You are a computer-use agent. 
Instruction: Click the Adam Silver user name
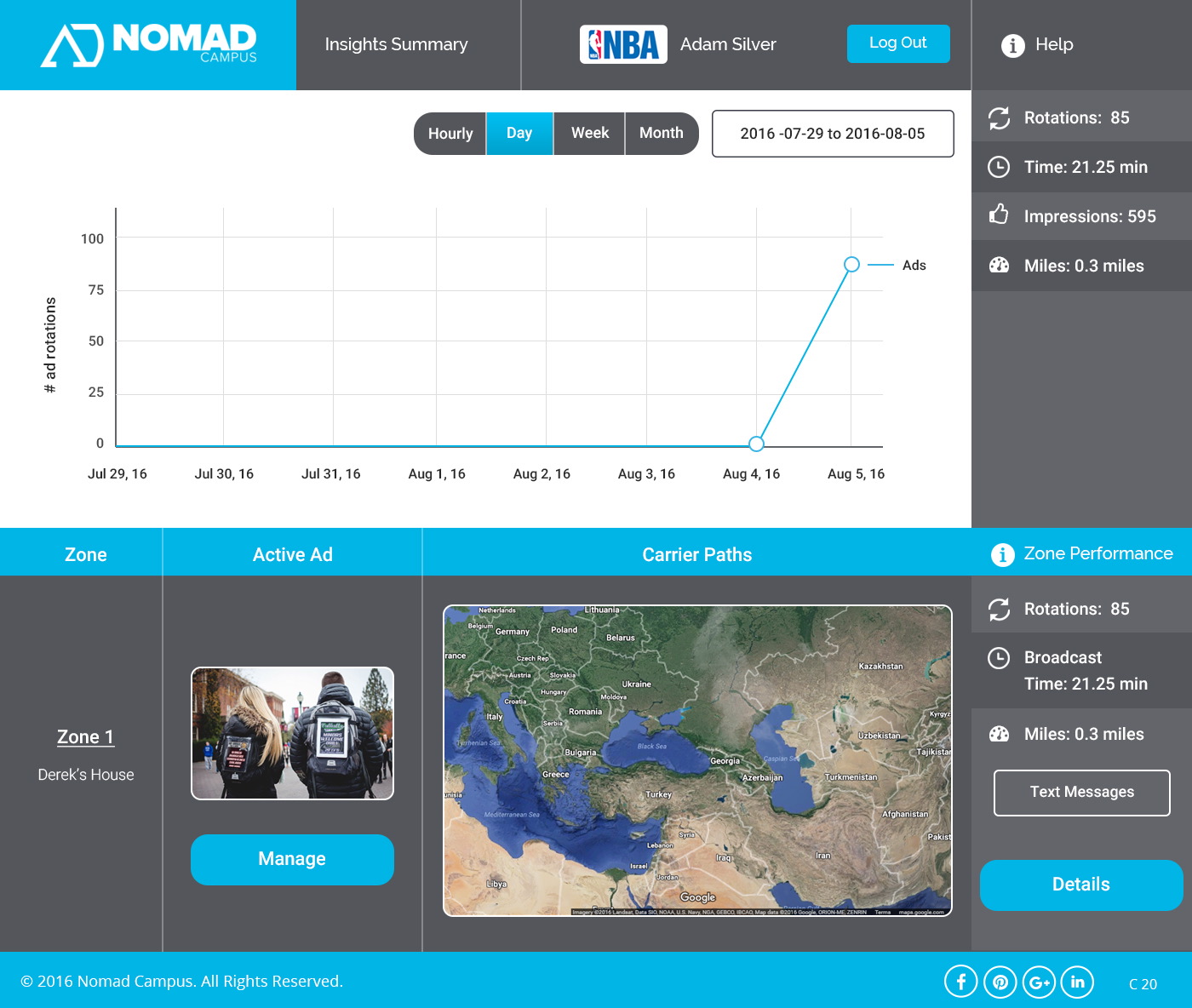coord(728,44)
